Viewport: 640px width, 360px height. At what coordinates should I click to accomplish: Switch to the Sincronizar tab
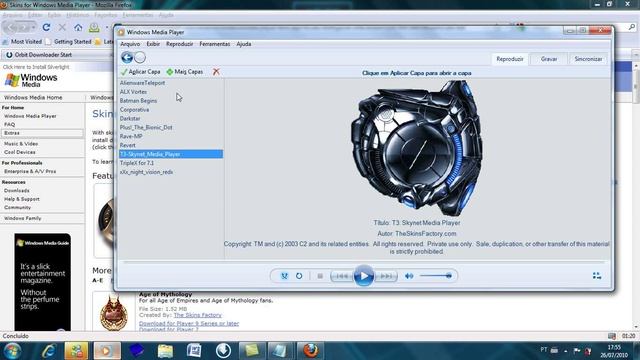(x=588, y=59)
